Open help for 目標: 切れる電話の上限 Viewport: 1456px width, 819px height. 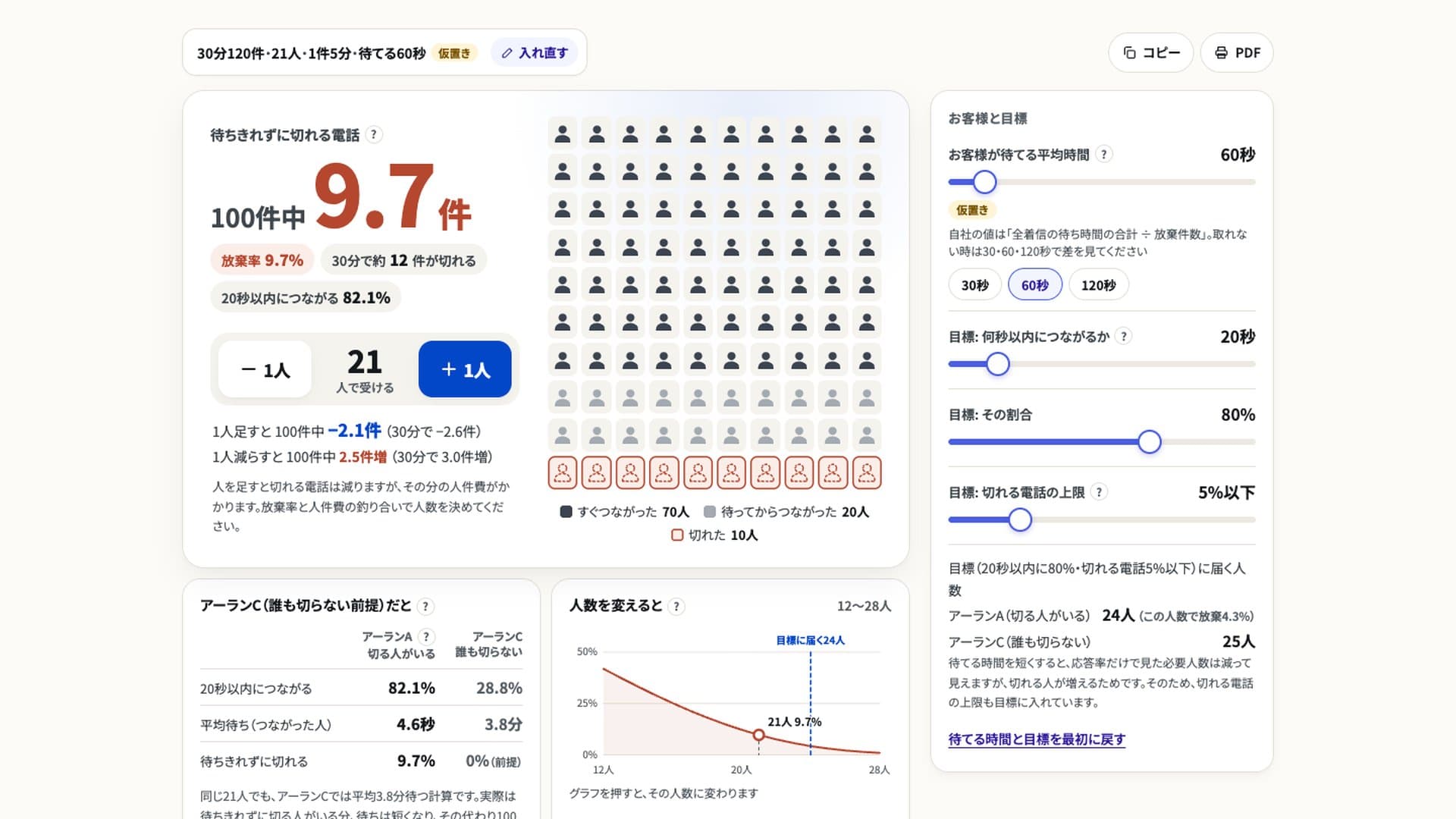click(1099, 492)
